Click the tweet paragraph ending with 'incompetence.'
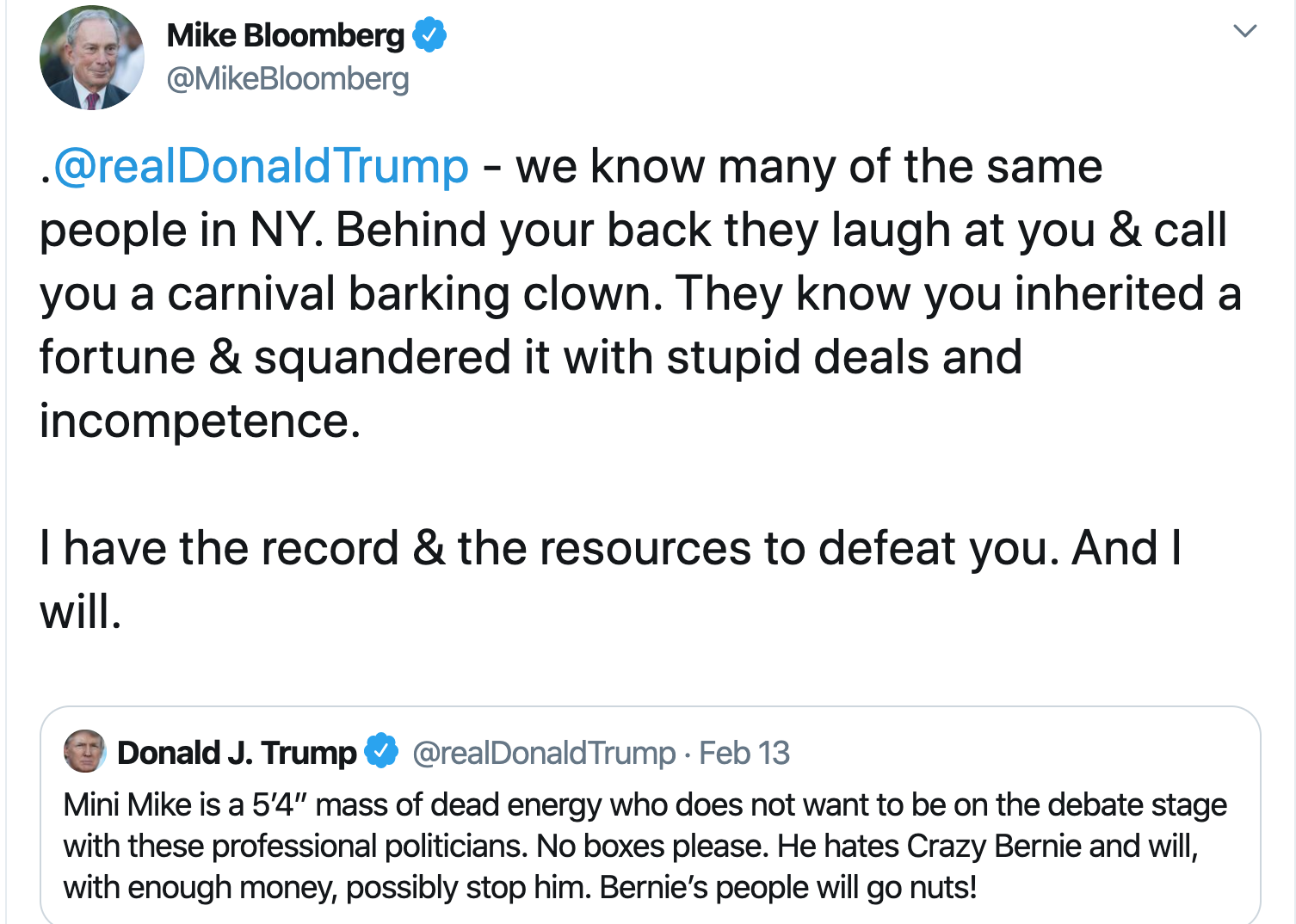The height and width of the screenshot is (924, 1296). pos(641,293)
